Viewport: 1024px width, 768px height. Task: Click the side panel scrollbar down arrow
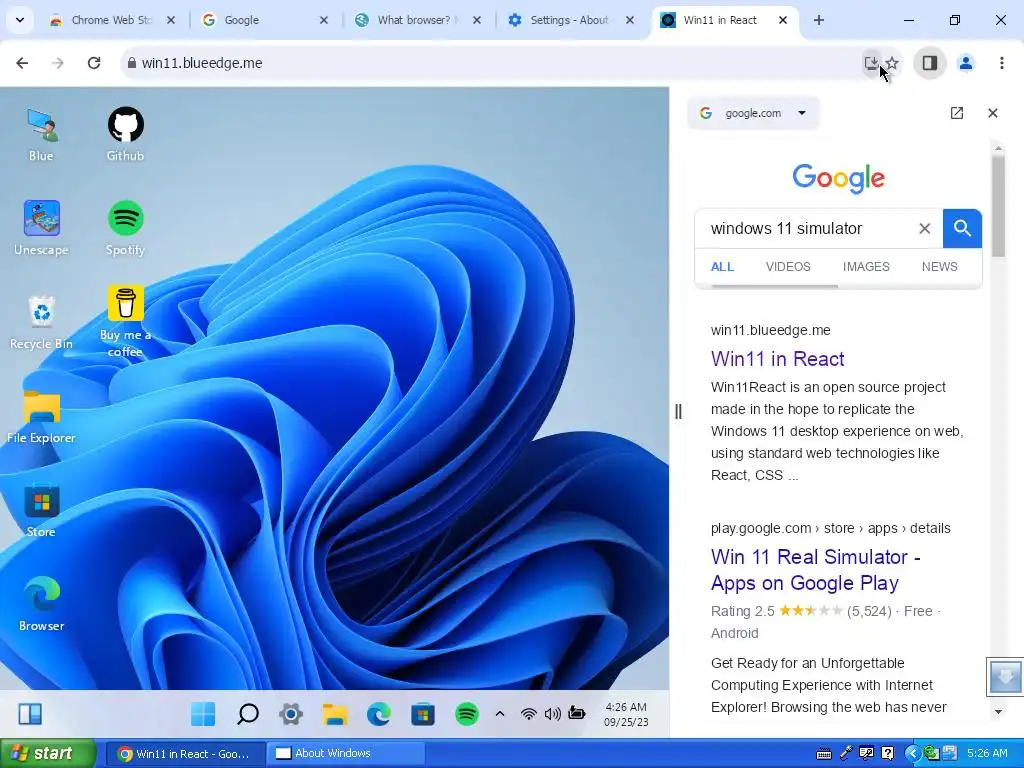point(998,712)
